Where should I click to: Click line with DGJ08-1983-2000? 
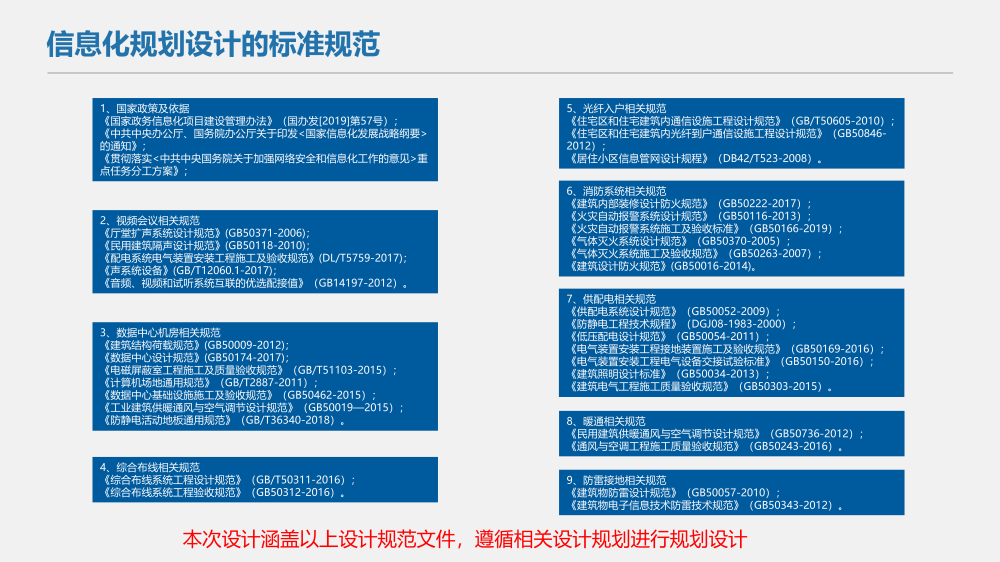point(682,324)
